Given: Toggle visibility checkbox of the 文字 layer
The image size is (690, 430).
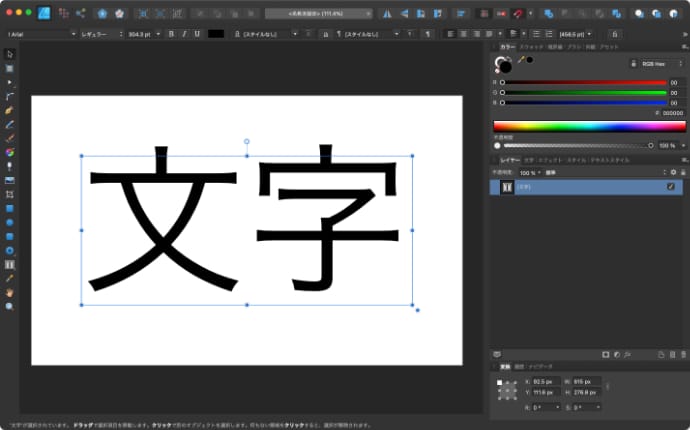Looking at the screenshot, I should pyautogui.click(x=670, y=187).
